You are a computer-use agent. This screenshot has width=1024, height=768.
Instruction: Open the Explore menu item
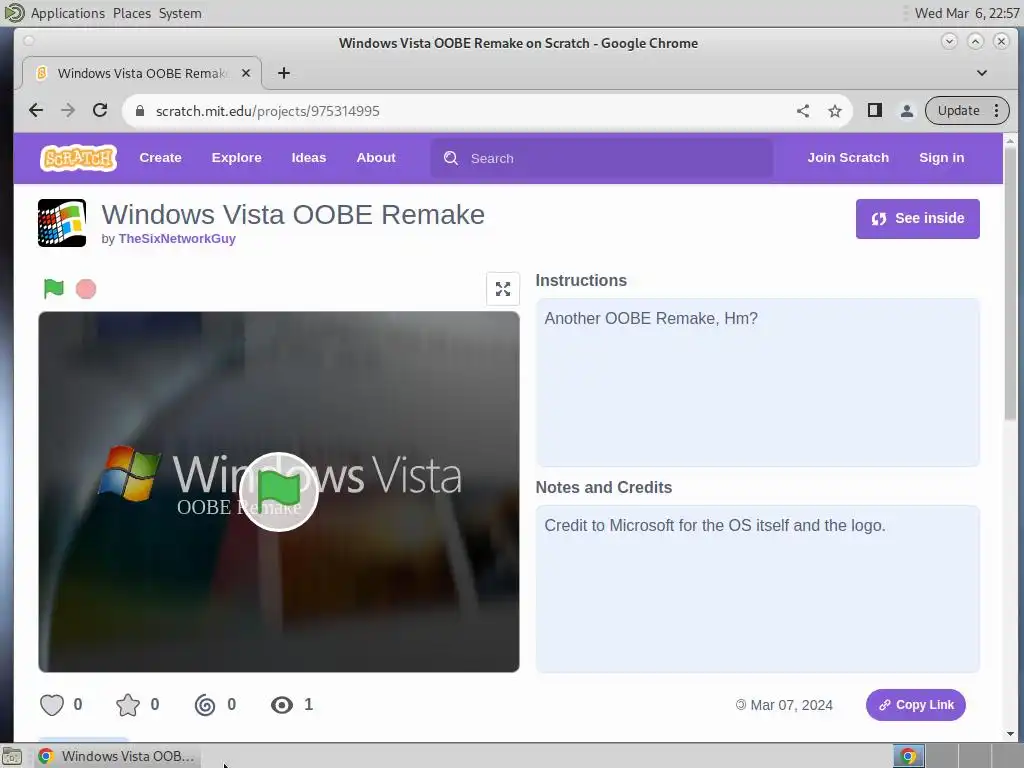pyautogui.click(x=236, y=157)
